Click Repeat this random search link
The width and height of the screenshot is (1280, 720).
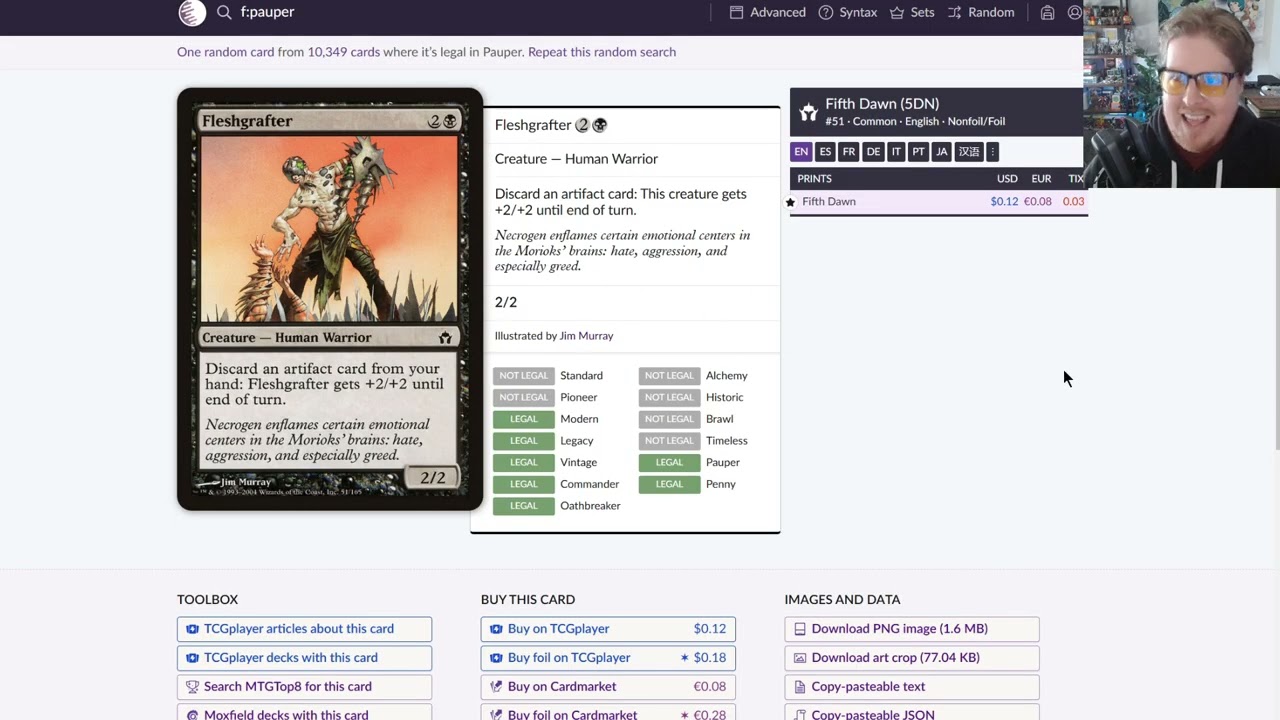(602, 52)
